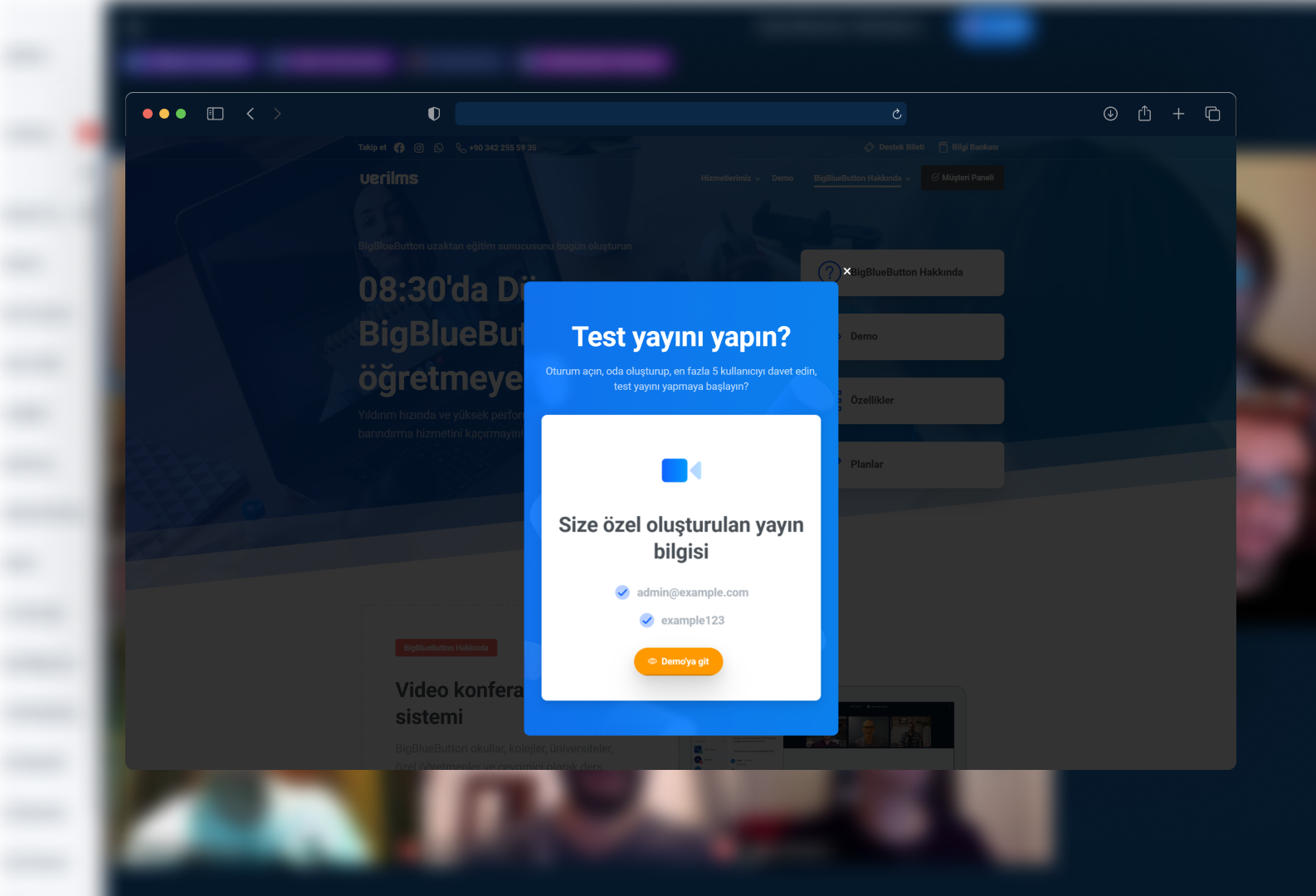
Task: Open the WhatsApp contact icon
Action: pyautogui.click(x=439, y=148)
